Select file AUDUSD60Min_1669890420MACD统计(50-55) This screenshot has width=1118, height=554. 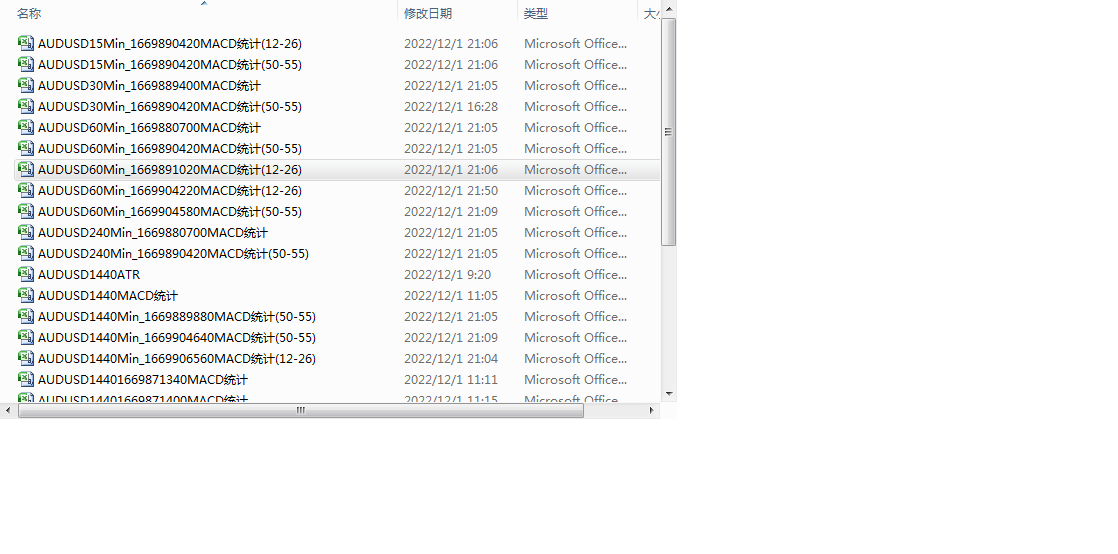[x=170, y=148]
